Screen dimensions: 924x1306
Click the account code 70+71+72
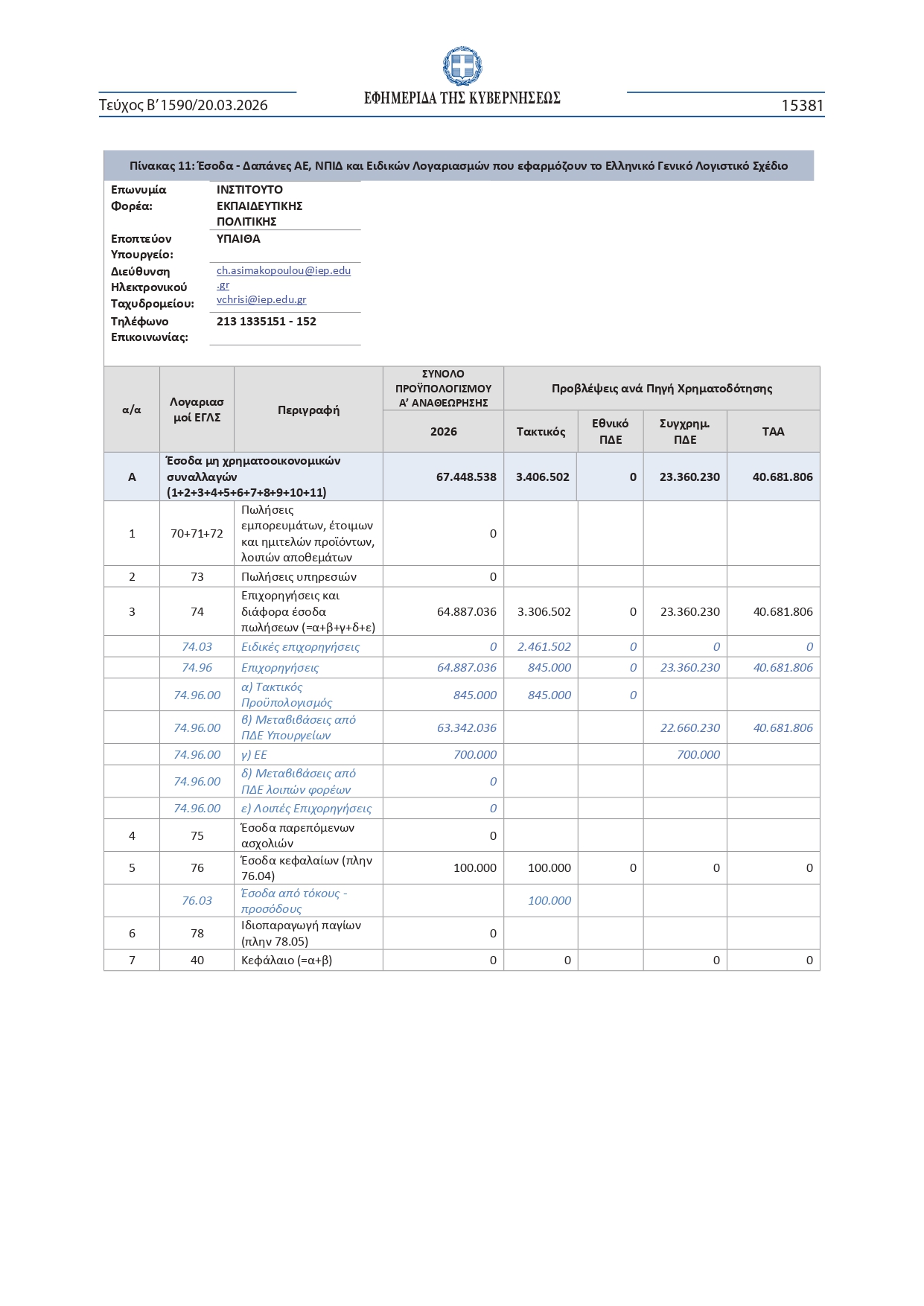[x=197, y=534]
